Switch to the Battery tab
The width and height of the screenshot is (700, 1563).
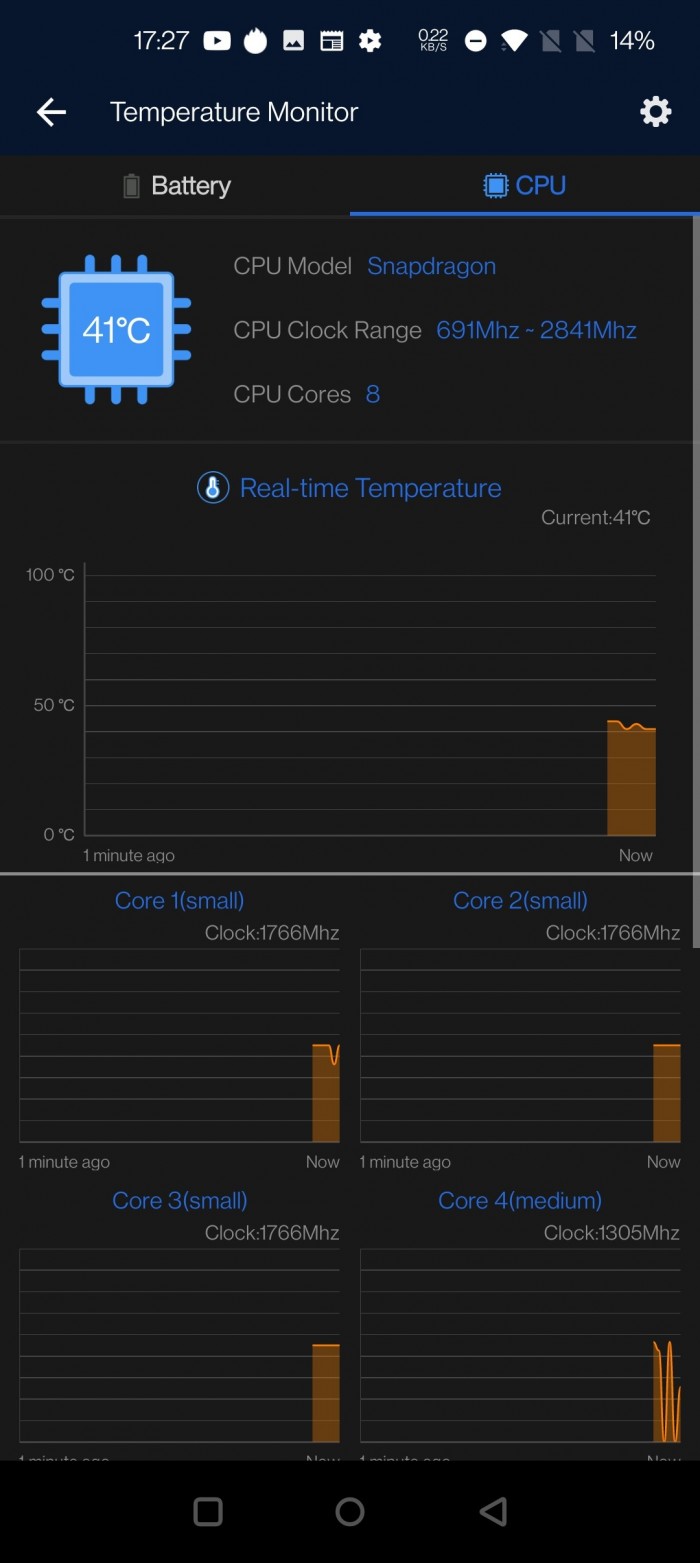coord(176,186)
